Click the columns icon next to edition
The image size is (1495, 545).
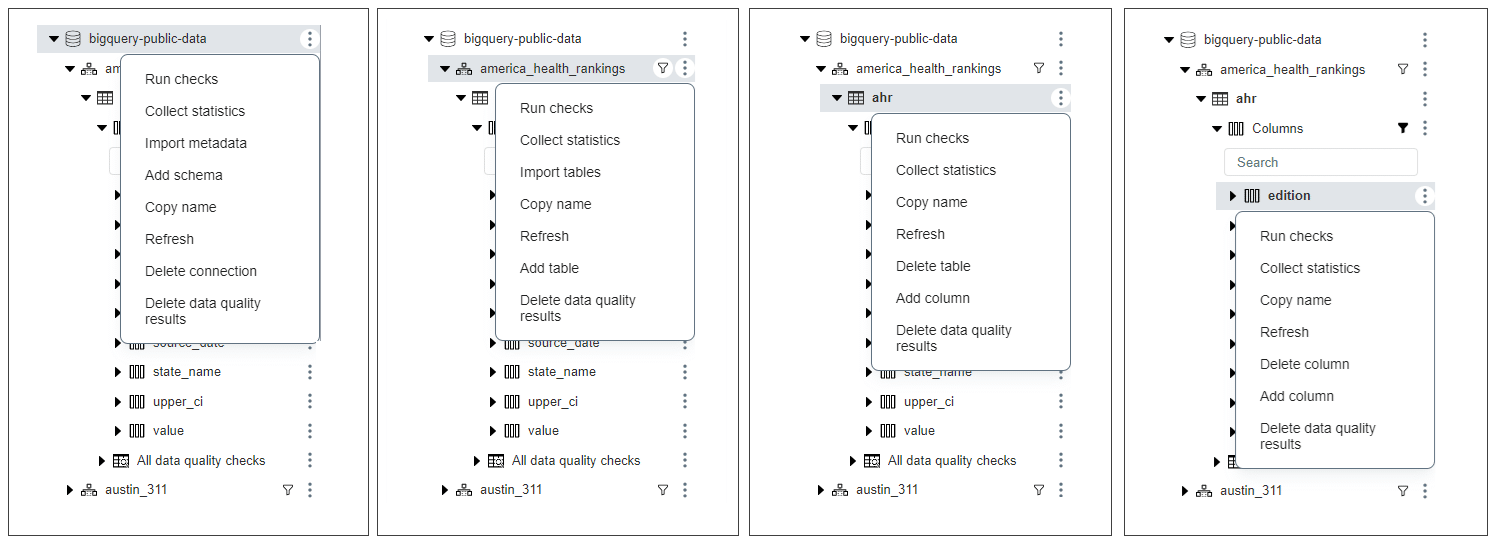(1252, 196)
